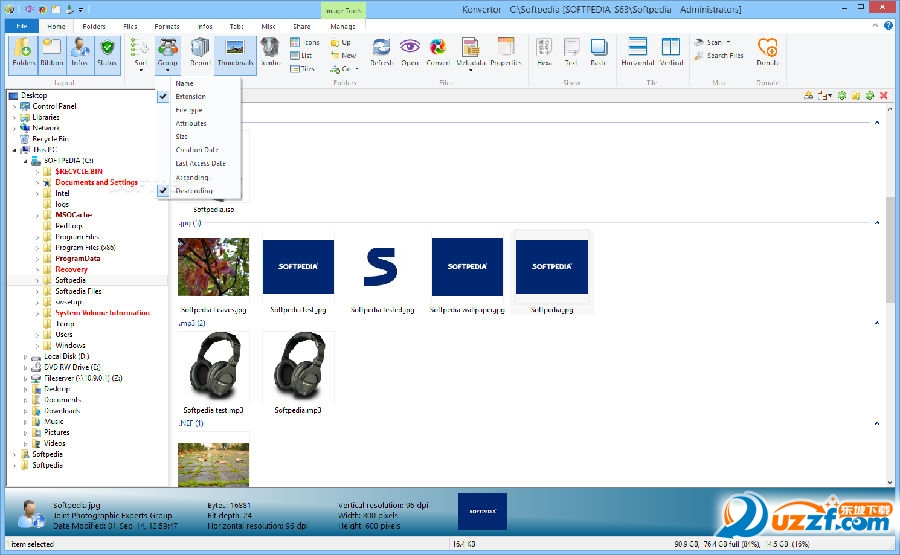
Task: Open the help question mark icon
Action: 889,25
